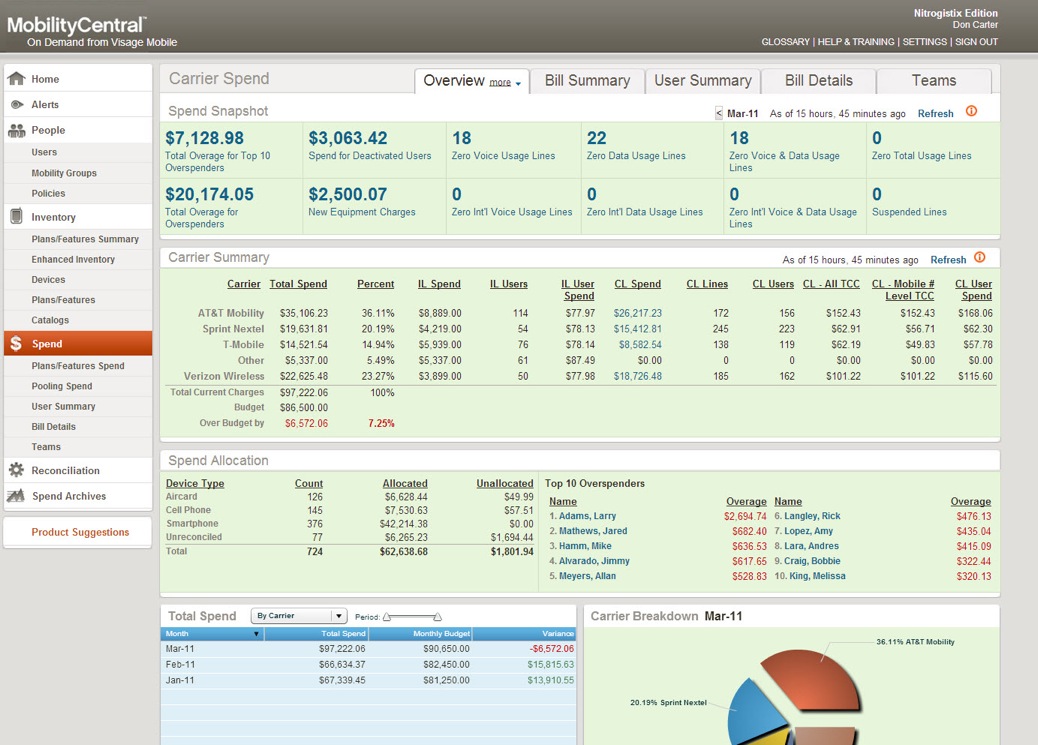Image resolution: width=1038 pixels, height=745 pixels.
Task: Click the Period slider handle
Action: 388,617
